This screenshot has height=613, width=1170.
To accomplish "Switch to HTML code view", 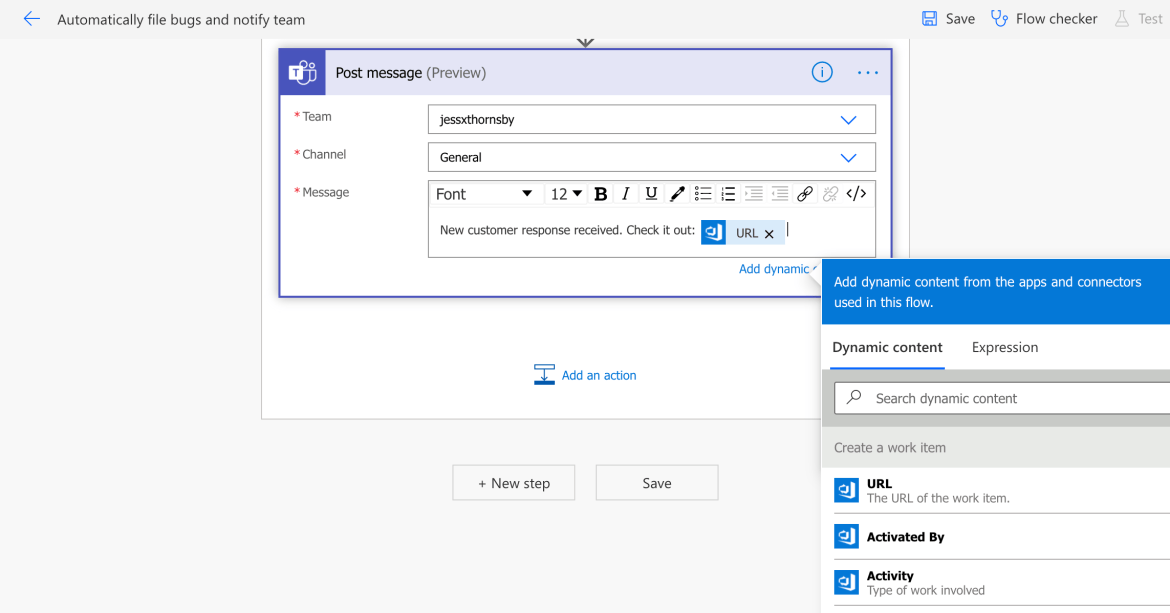I will pos(856,194).
